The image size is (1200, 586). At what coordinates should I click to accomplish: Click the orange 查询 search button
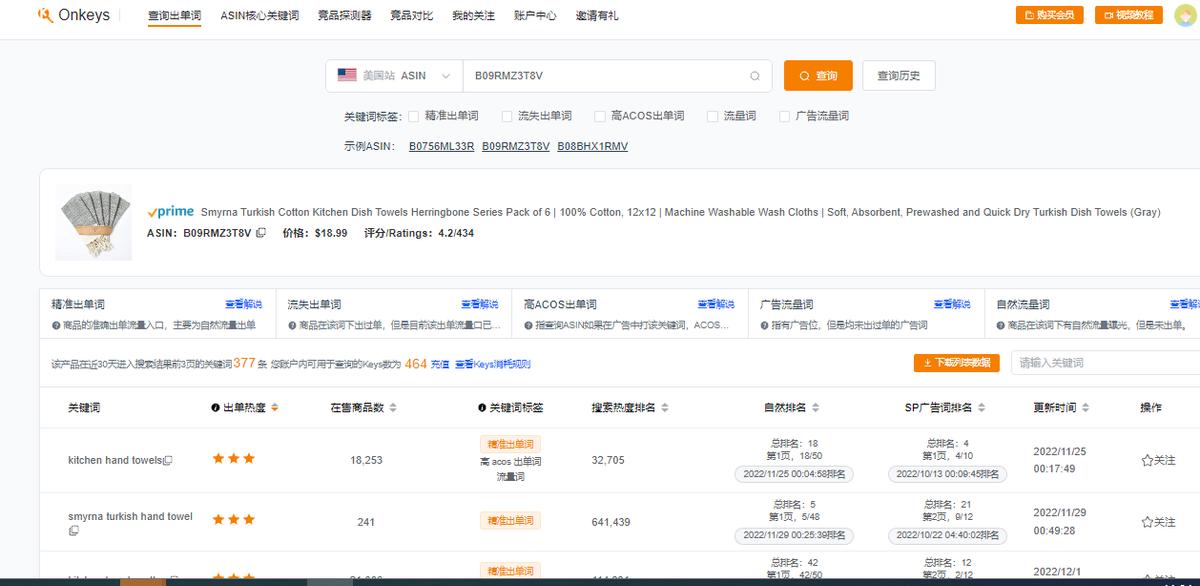(818, 75)
